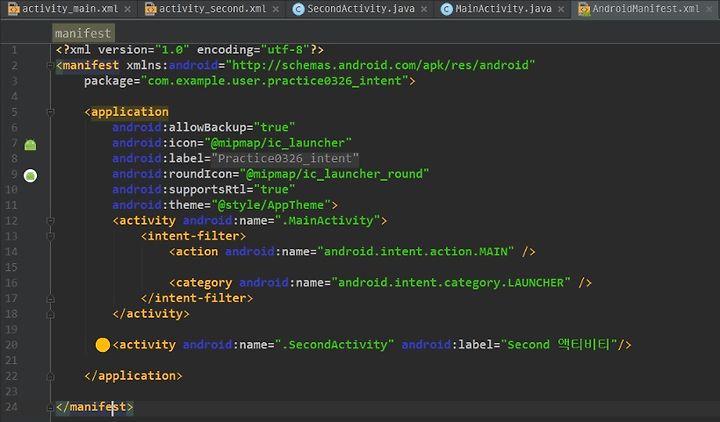Select the AndroidManifest.xml tab
The height and width of the screenshot is (422, 720).
pos(646,9)
